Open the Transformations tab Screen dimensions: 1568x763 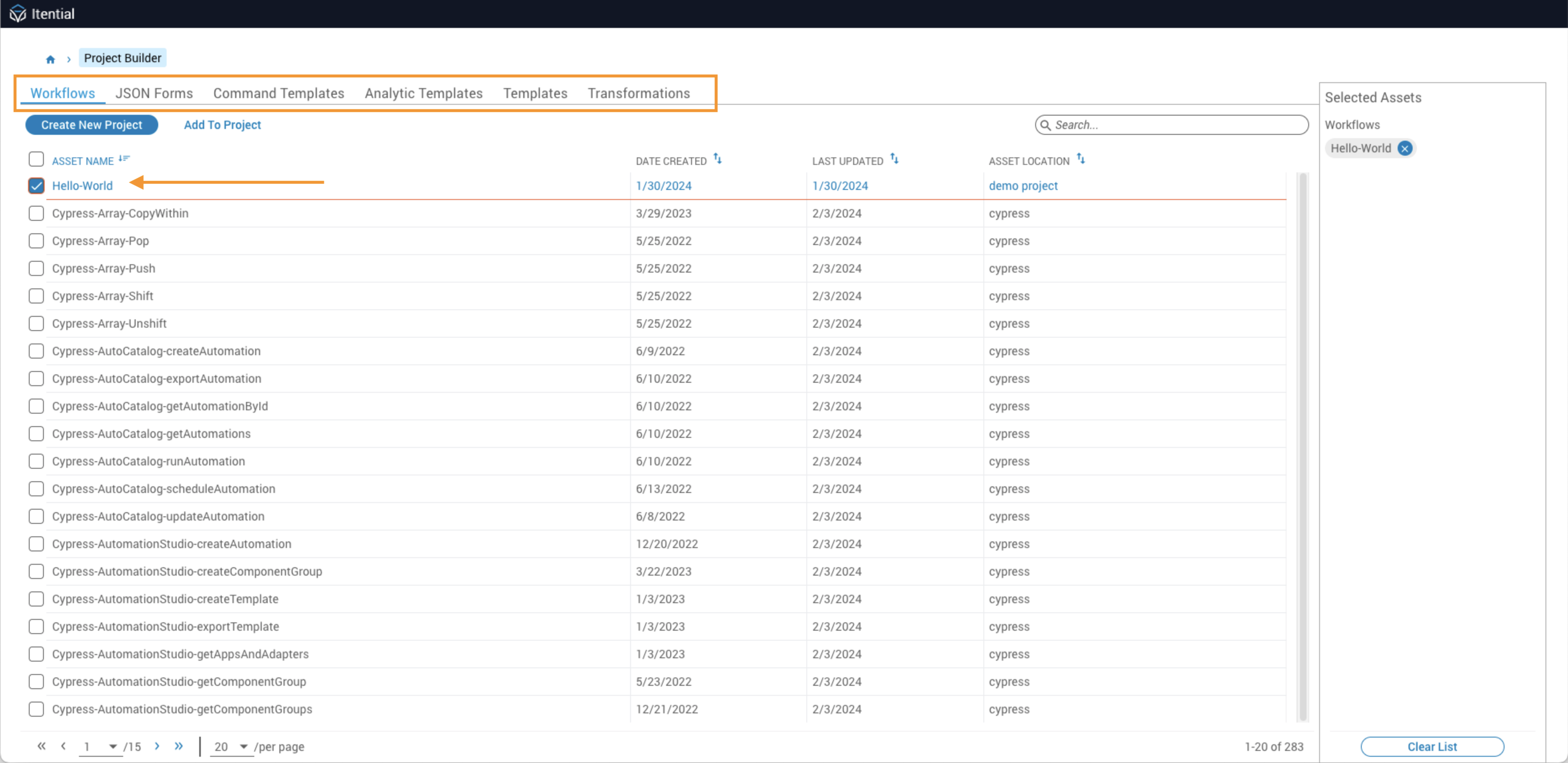pyautogui.click(x=638, y=93)
